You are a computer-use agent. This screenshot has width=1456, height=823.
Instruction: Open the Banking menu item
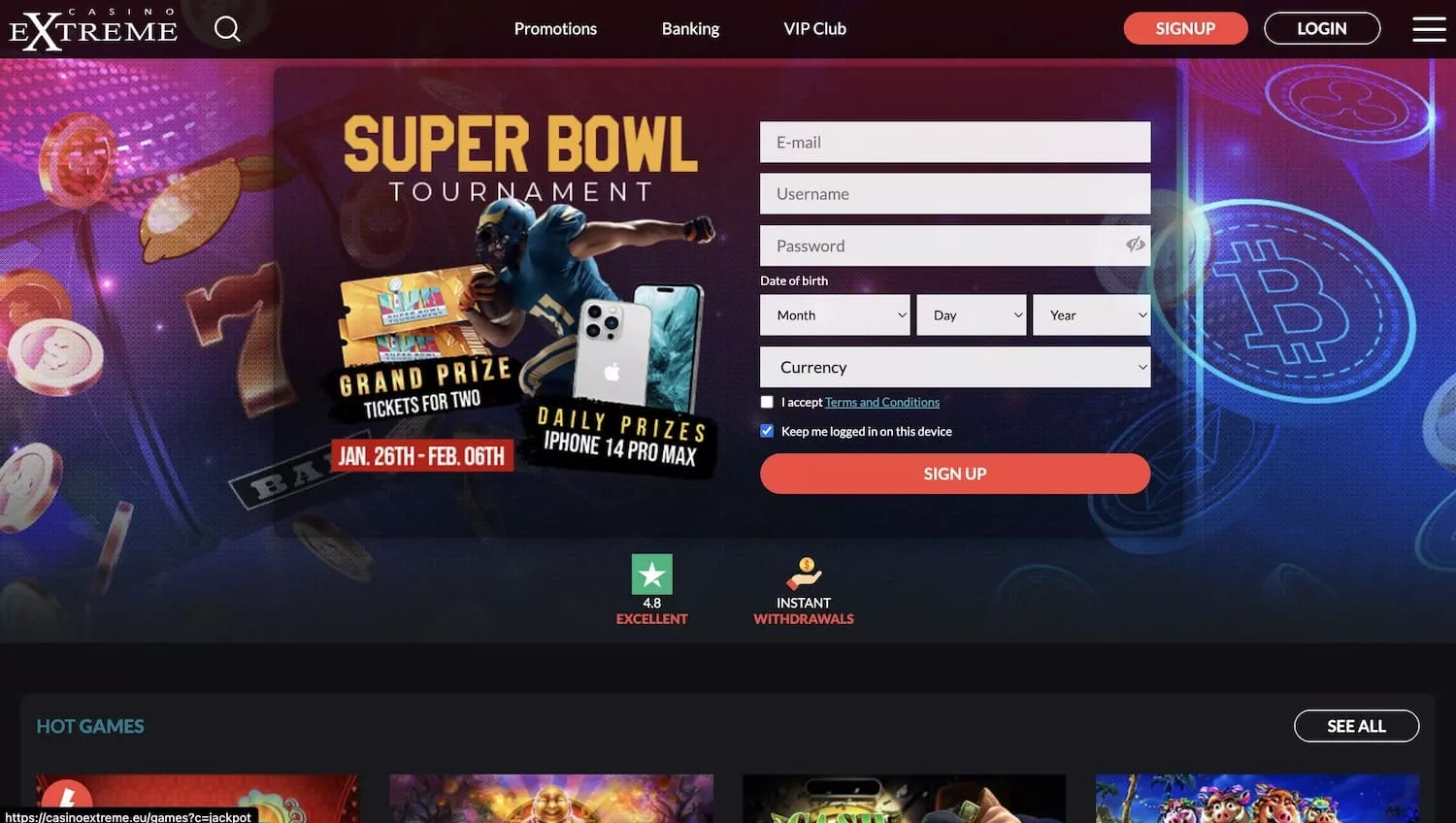pyautogui.click(x=690, y=29)
